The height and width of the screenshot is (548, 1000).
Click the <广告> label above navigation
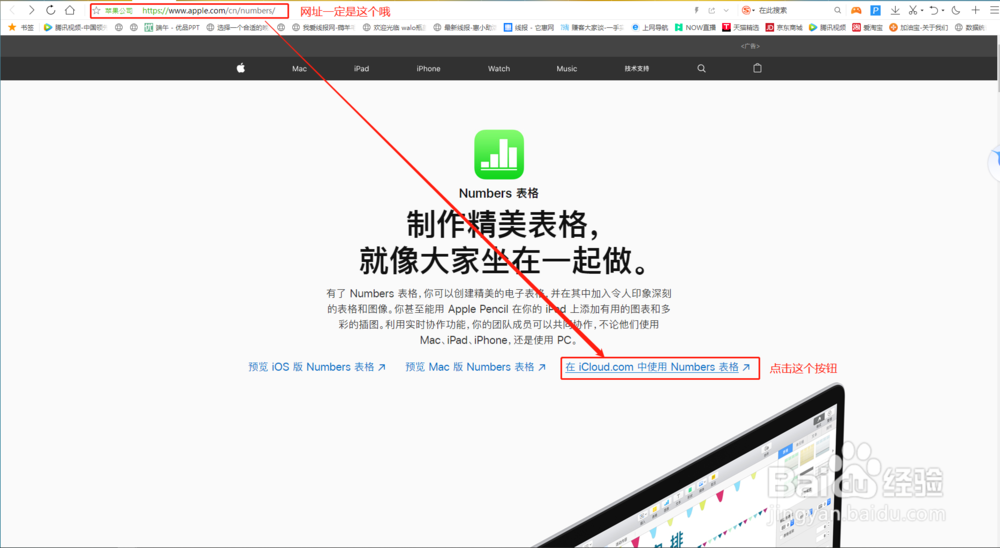coord(750,46)
